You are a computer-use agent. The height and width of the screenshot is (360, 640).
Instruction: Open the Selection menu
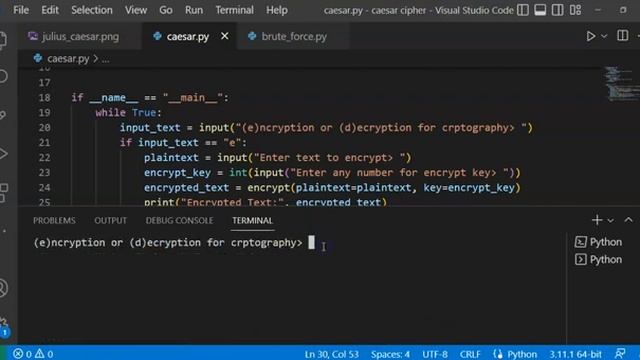pyautogui.click(x=92, y=10)
